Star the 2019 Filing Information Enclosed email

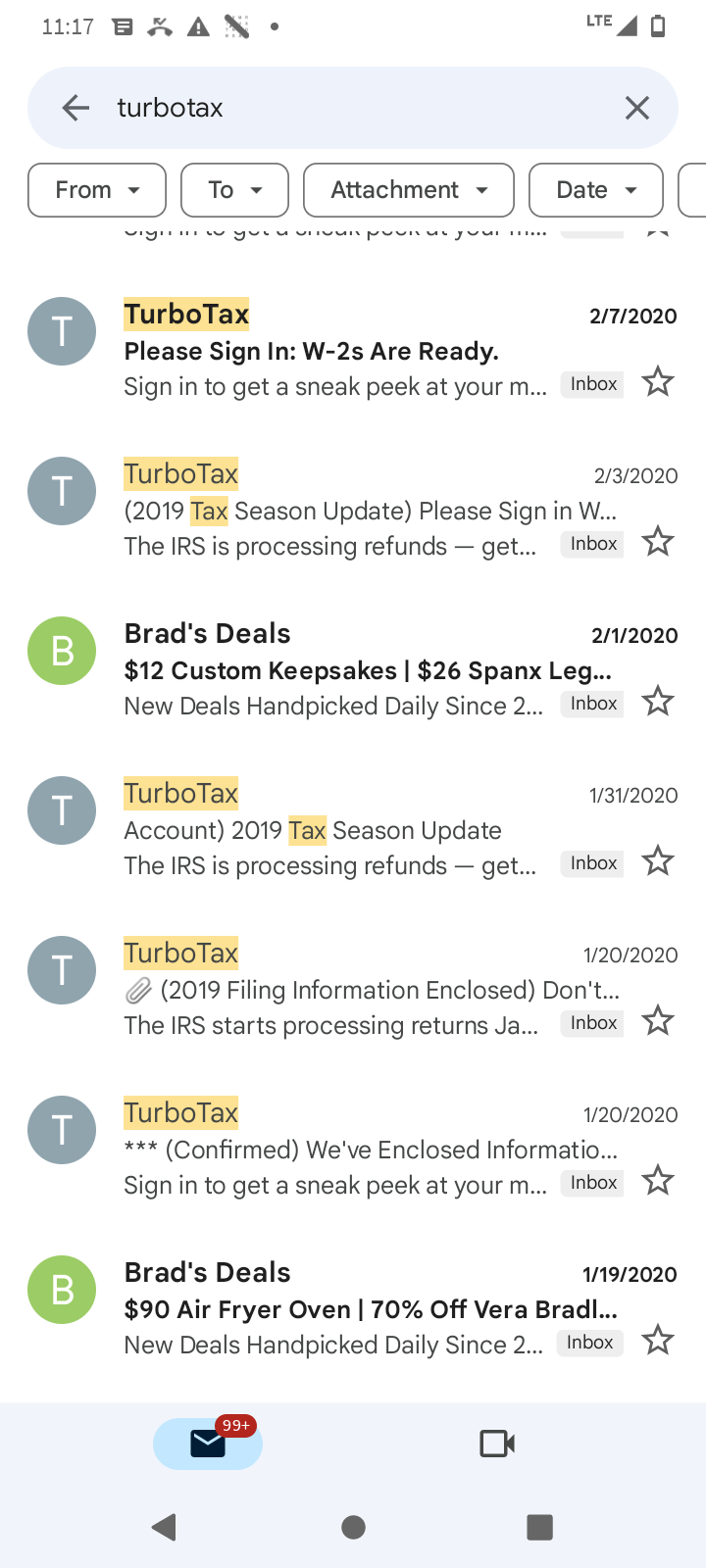pyautogui.click(x=658, y=1021)
